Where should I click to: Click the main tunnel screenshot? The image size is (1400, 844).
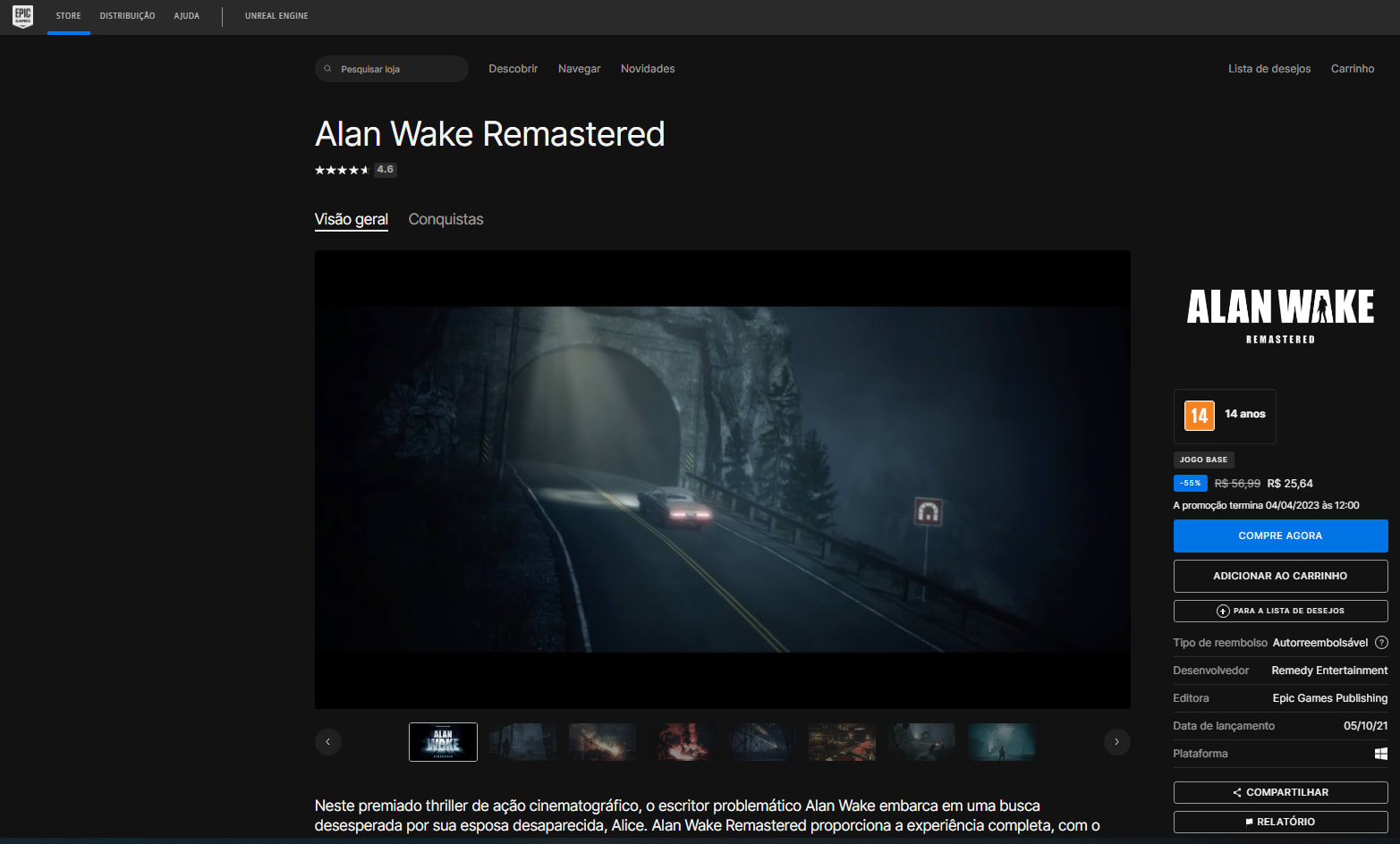tap(723, 479)
